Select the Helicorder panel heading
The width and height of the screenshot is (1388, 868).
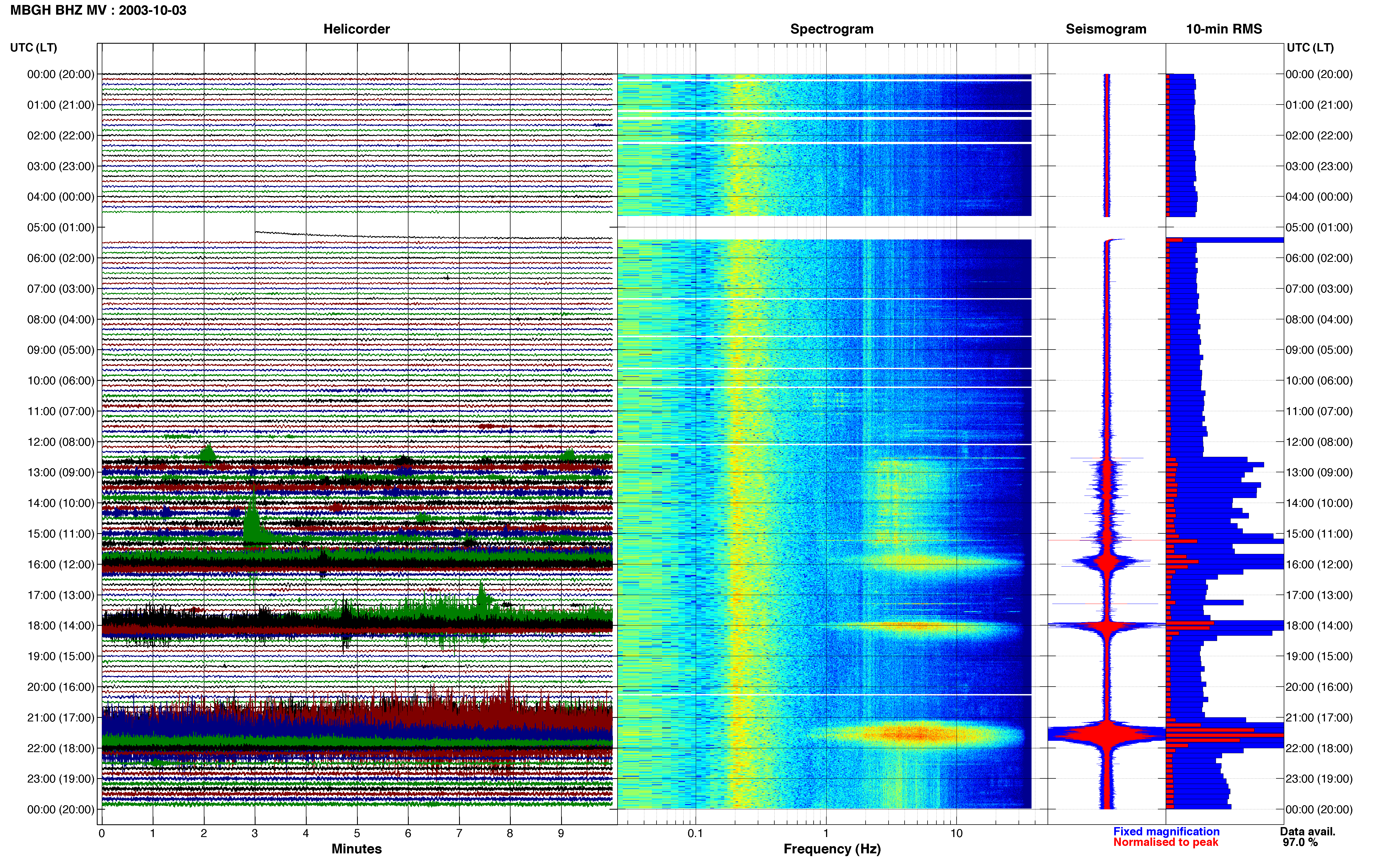356,29
